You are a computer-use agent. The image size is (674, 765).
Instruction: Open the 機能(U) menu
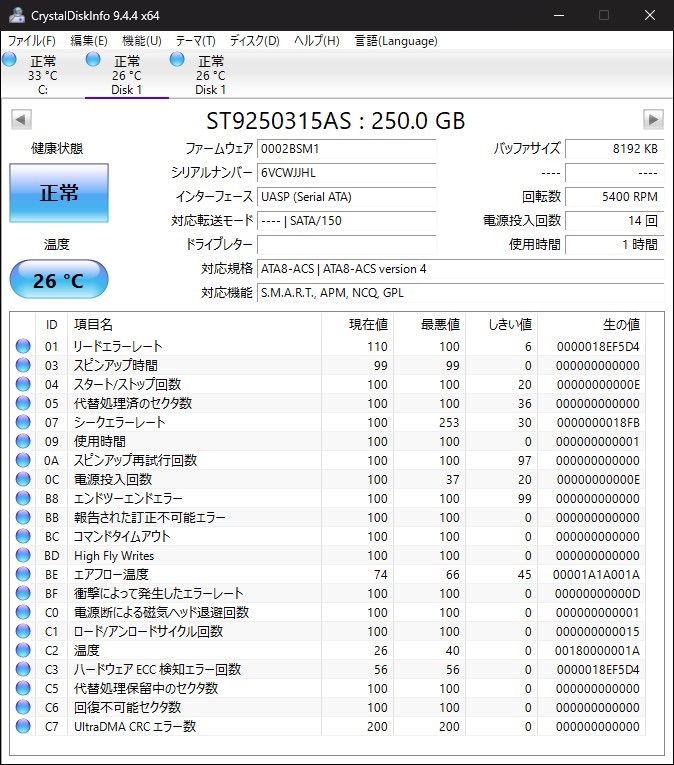click(x=142, y=40)
